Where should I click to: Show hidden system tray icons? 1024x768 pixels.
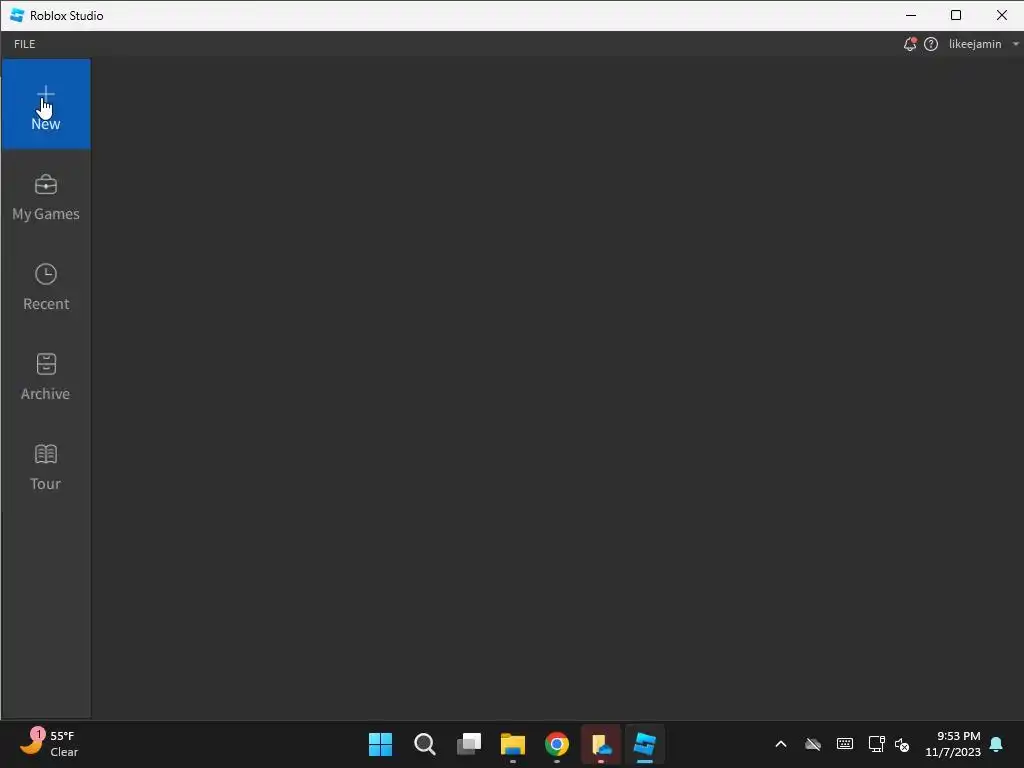point(781,744)
